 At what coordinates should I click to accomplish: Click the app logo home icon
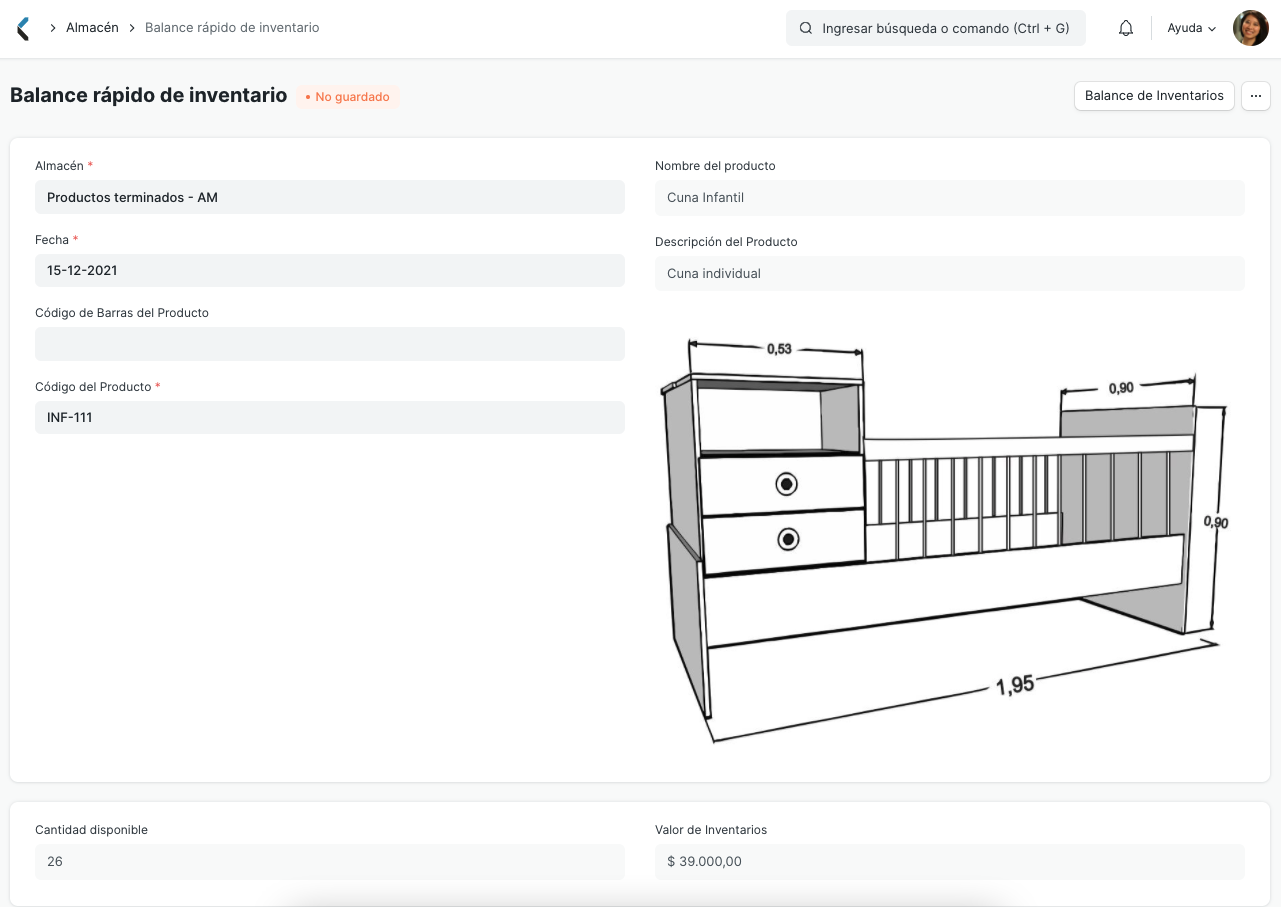click(23, 28)
